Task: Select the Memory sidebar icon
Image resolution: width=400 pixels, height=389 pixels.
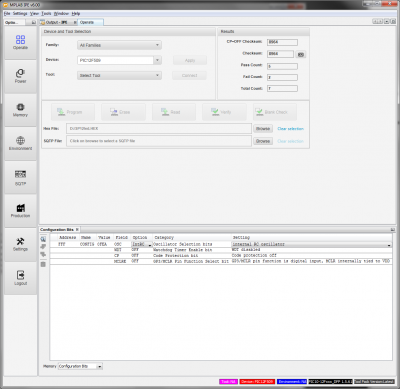Action: [x=20, y=110]
